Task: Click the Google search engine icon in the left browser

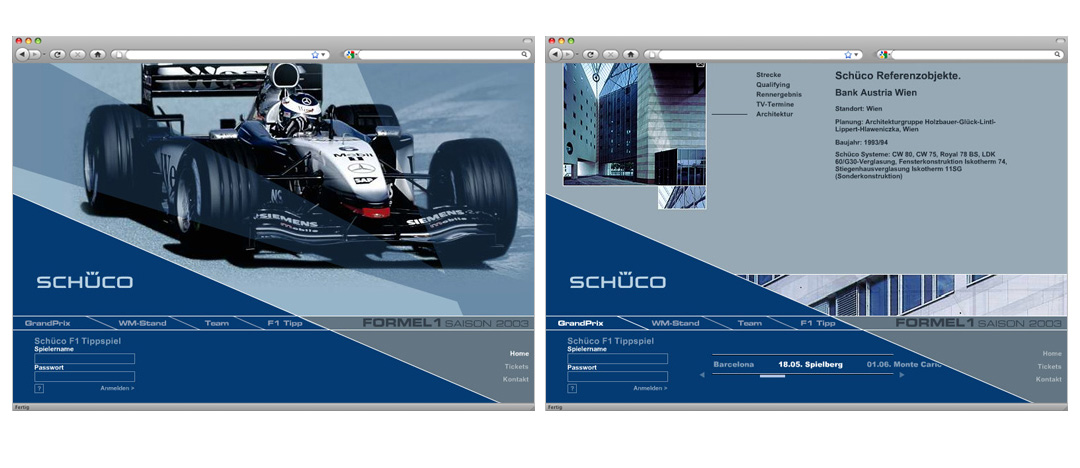Action: point(350,54)
